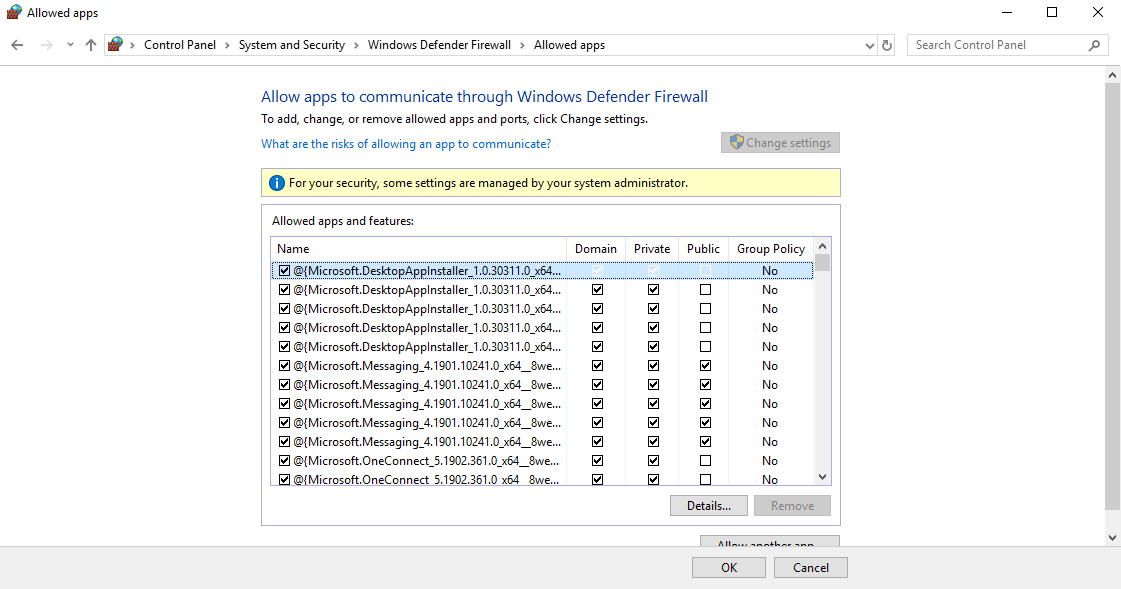The width and height of the screenshot is (1121, 589).
Task: Check Public box of last DesktopAppInstaller row
Action: tap(706, 347)
